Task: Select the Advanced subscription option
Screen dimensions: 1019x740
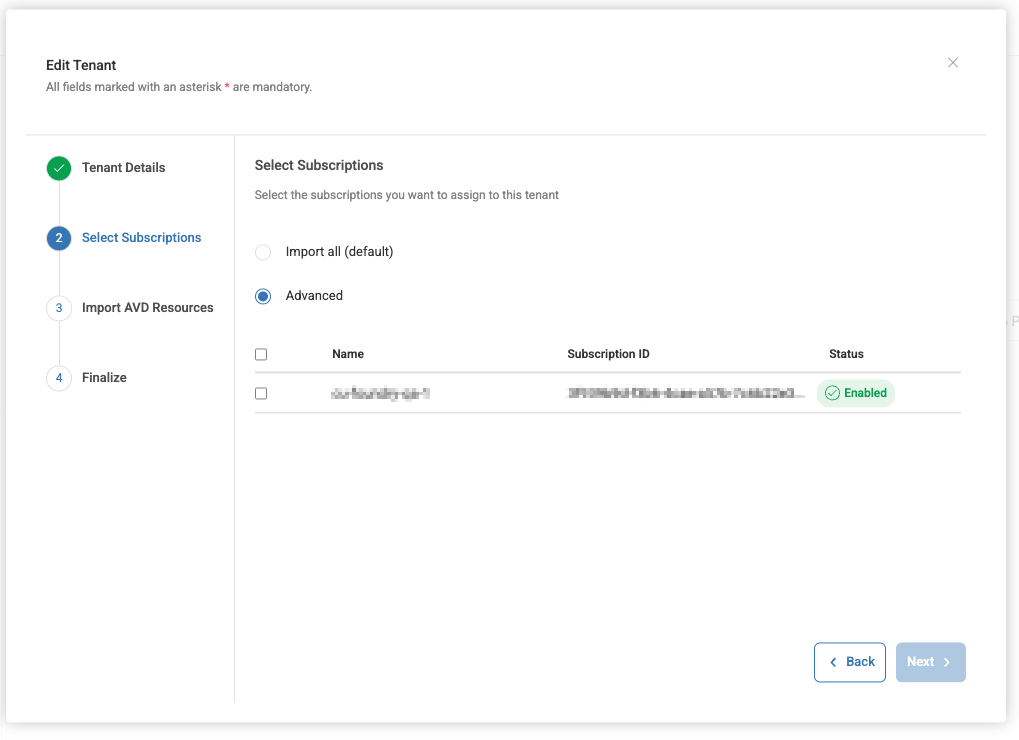Action: (x=262, y=296)
